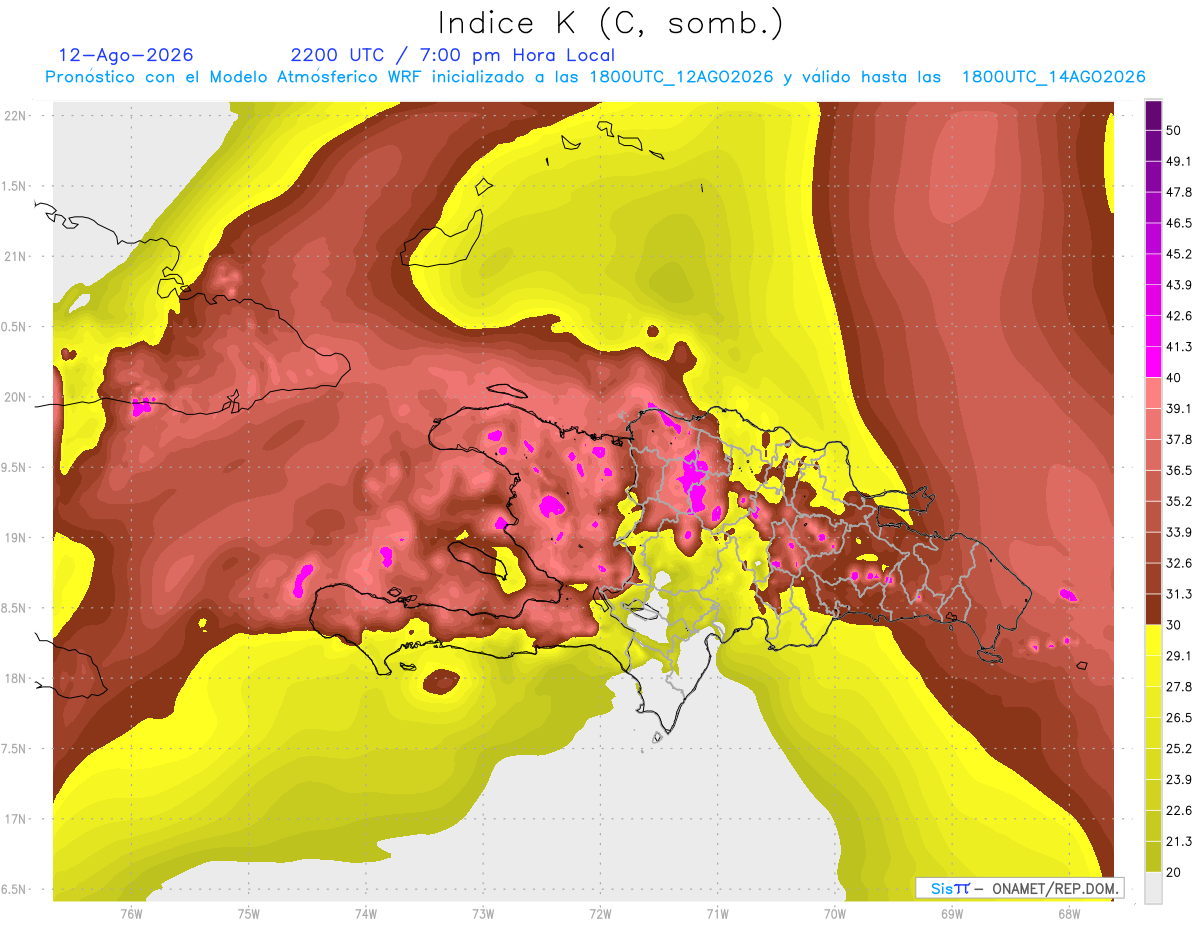Click the color bar value "42.6"
Screen dimensions: 1200x927
1179,316
